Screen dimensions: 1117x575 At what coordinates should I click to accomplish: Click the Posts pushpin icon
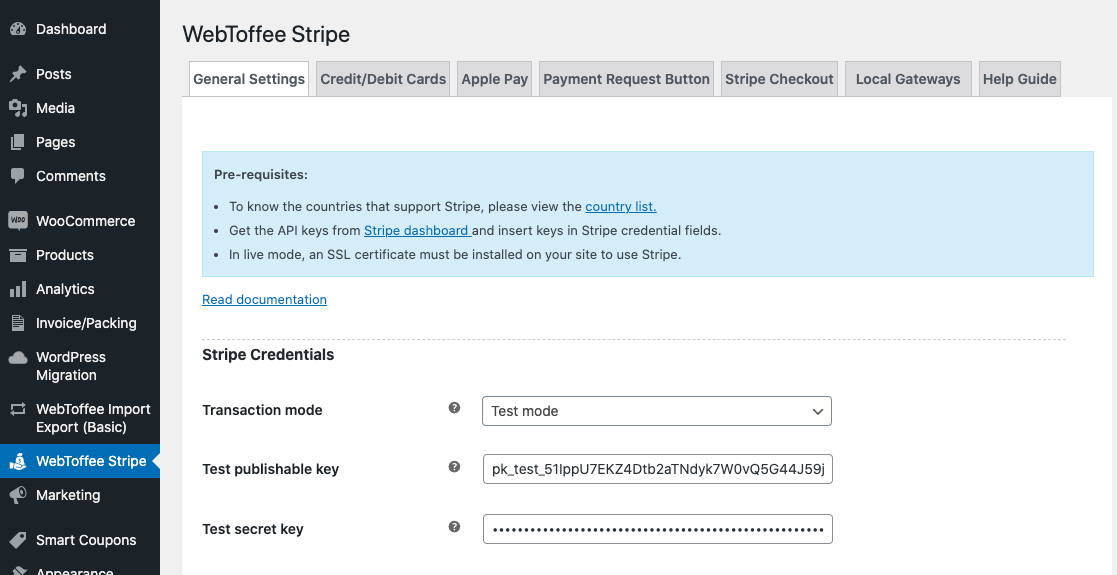pos(18,74)
